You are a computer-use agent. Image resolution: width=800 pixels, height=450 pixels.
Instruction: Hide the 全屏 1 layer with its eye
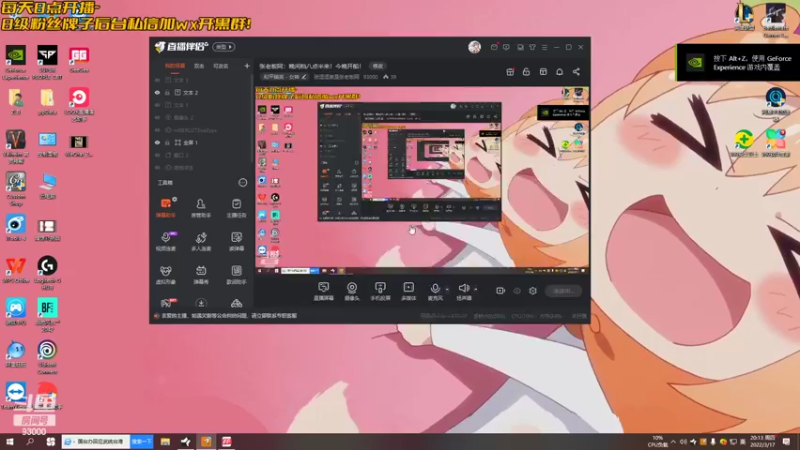158,142
